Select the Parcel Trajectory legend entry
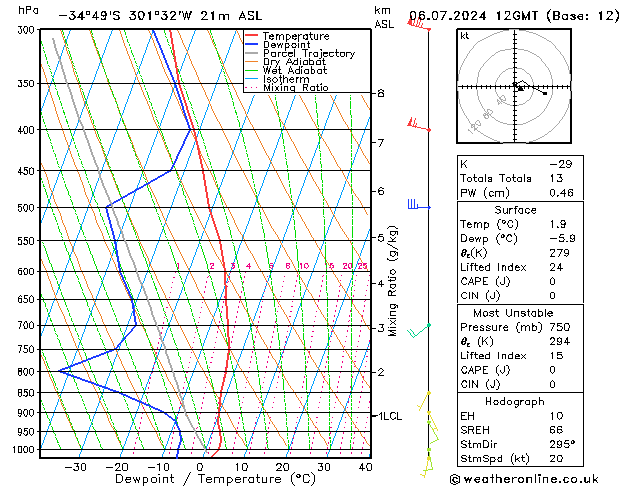 pyautogui.click(x=307, y=54)
